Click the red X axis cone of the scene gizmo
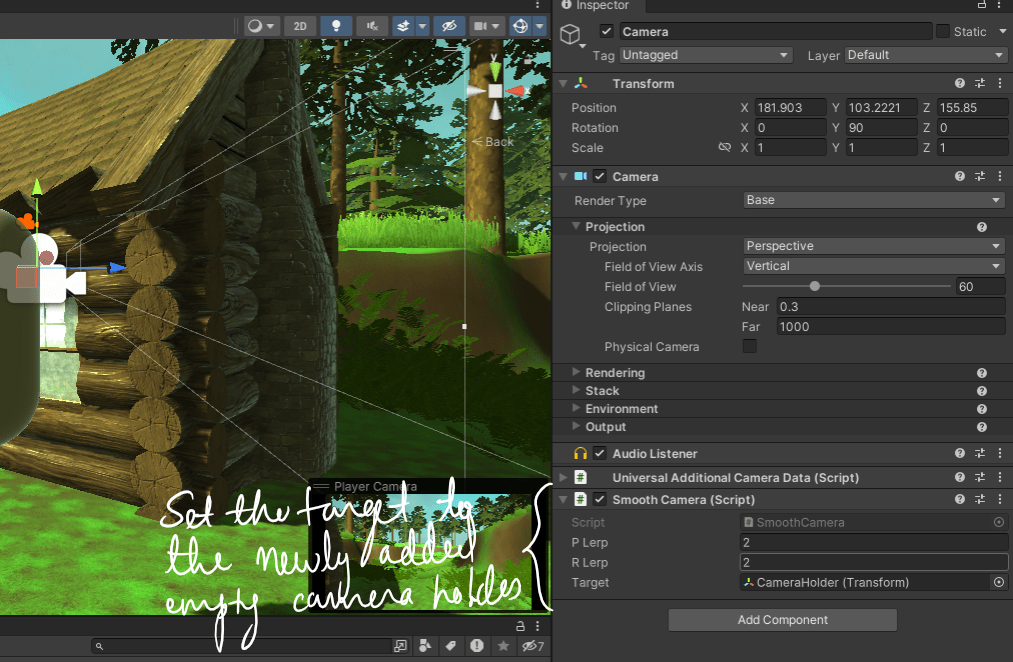The width and height of the screenshot is (1013, 662). tap(516, 91)
